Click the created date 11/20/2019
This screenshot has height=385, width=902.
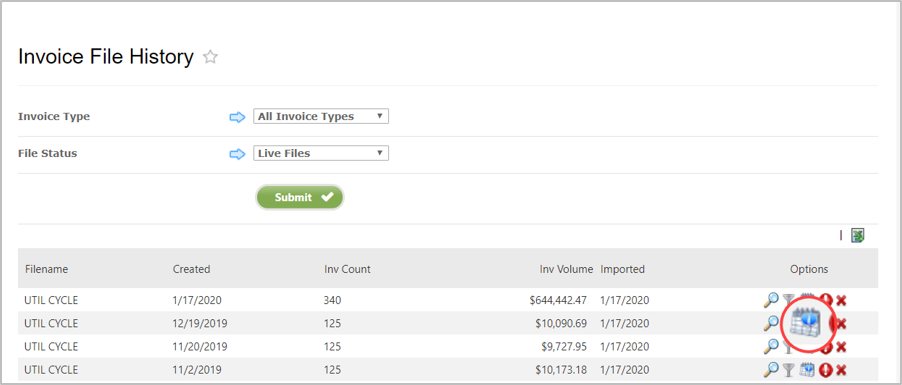point(200,346)
